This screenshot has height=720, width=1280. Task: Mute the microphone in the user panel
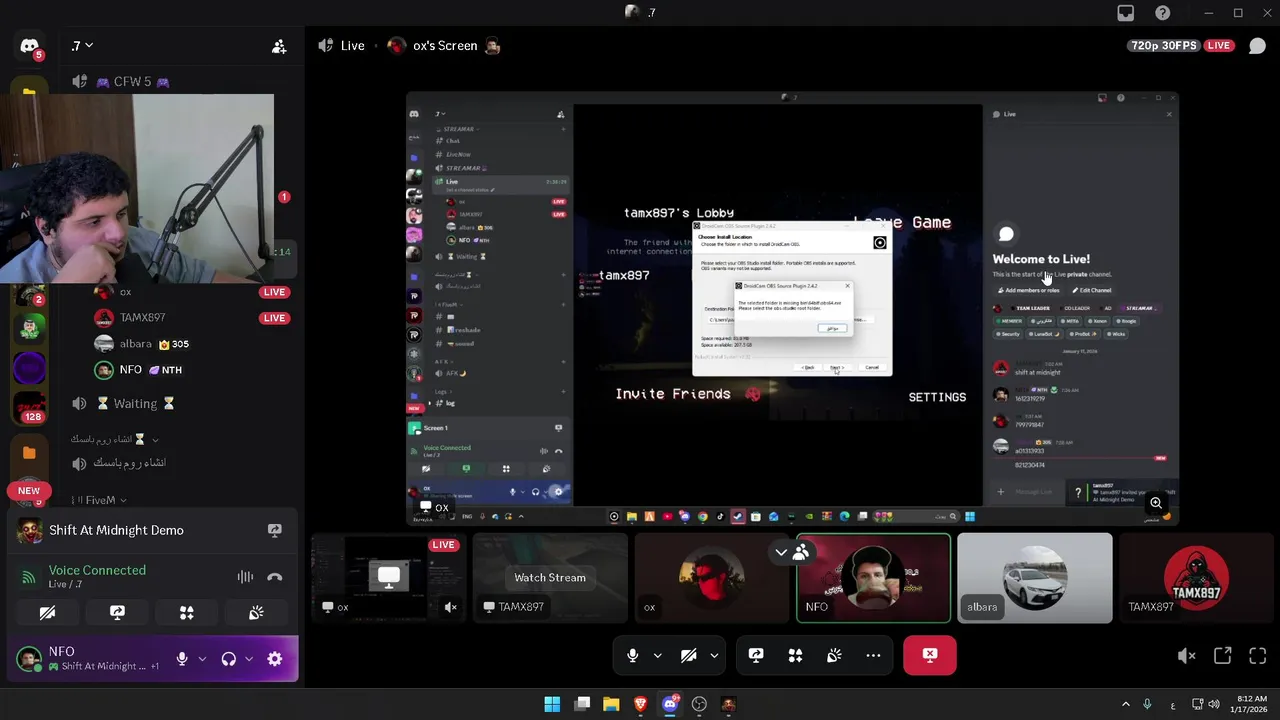pyautogui.click(x=182, y=659)
